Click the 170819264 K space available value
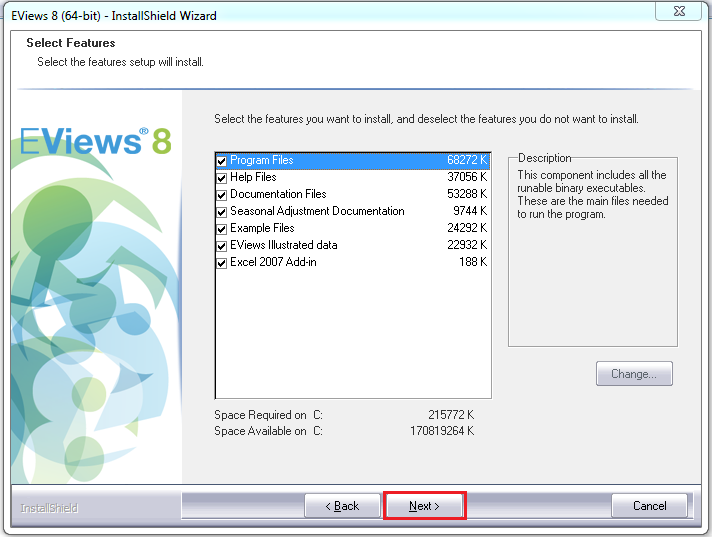Viewport: 712px width, 537px height. pyautogui.click(x=442, y=430)
